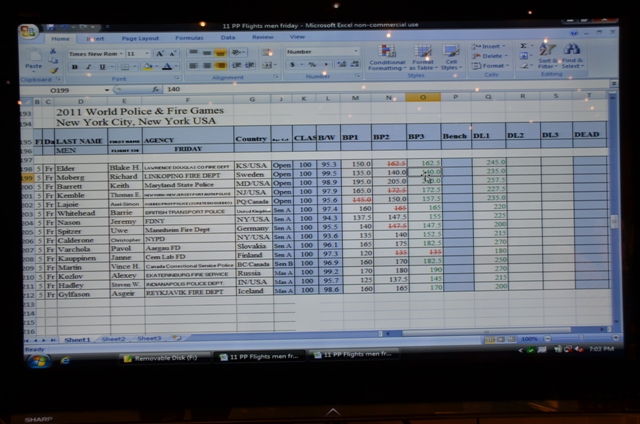
Task: Open the Cell Styles gallery
Action: click(451, 57)
